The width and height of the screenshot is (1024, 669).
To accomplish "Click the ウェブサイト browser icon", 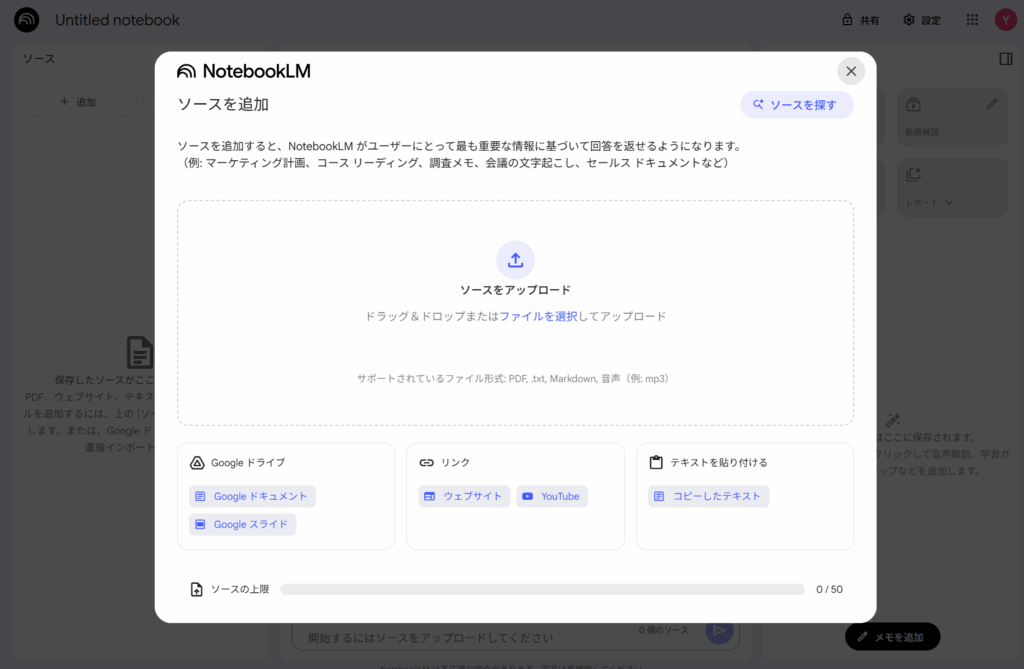I will tap(429, 497).
